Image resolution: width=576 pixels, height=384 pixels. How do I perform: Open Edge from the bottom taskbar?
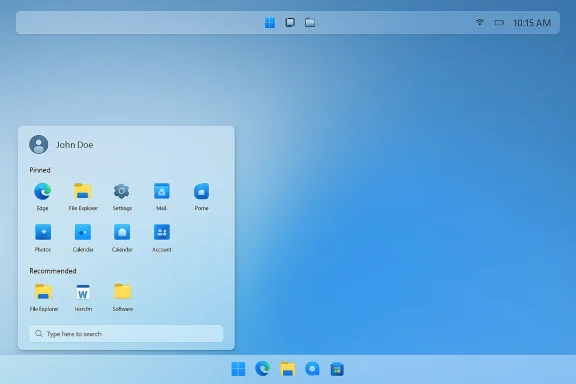(x=263, y=369)
